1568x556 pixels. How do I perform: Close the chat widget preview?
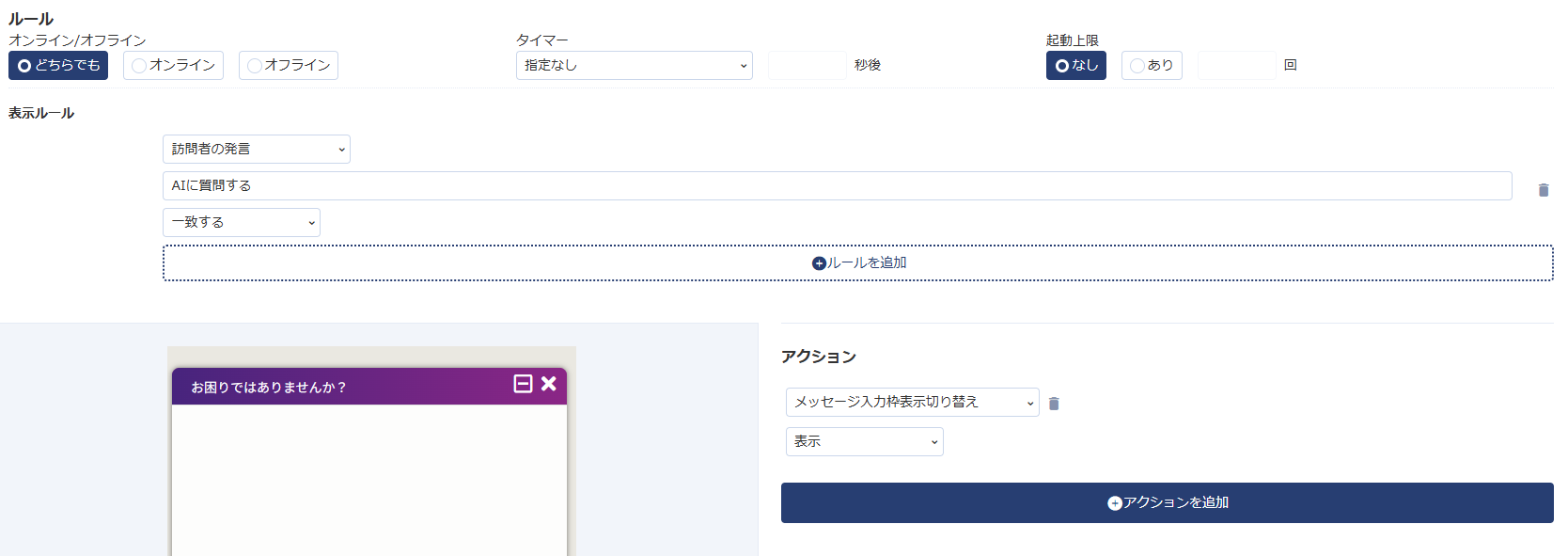click(549, 384)
